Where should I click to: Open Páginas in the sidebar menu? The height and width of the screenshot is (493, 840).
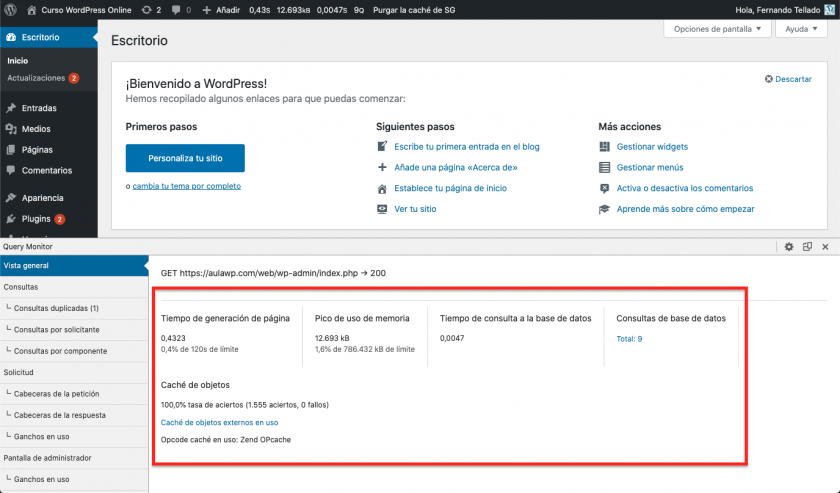[x=37, y=150]
